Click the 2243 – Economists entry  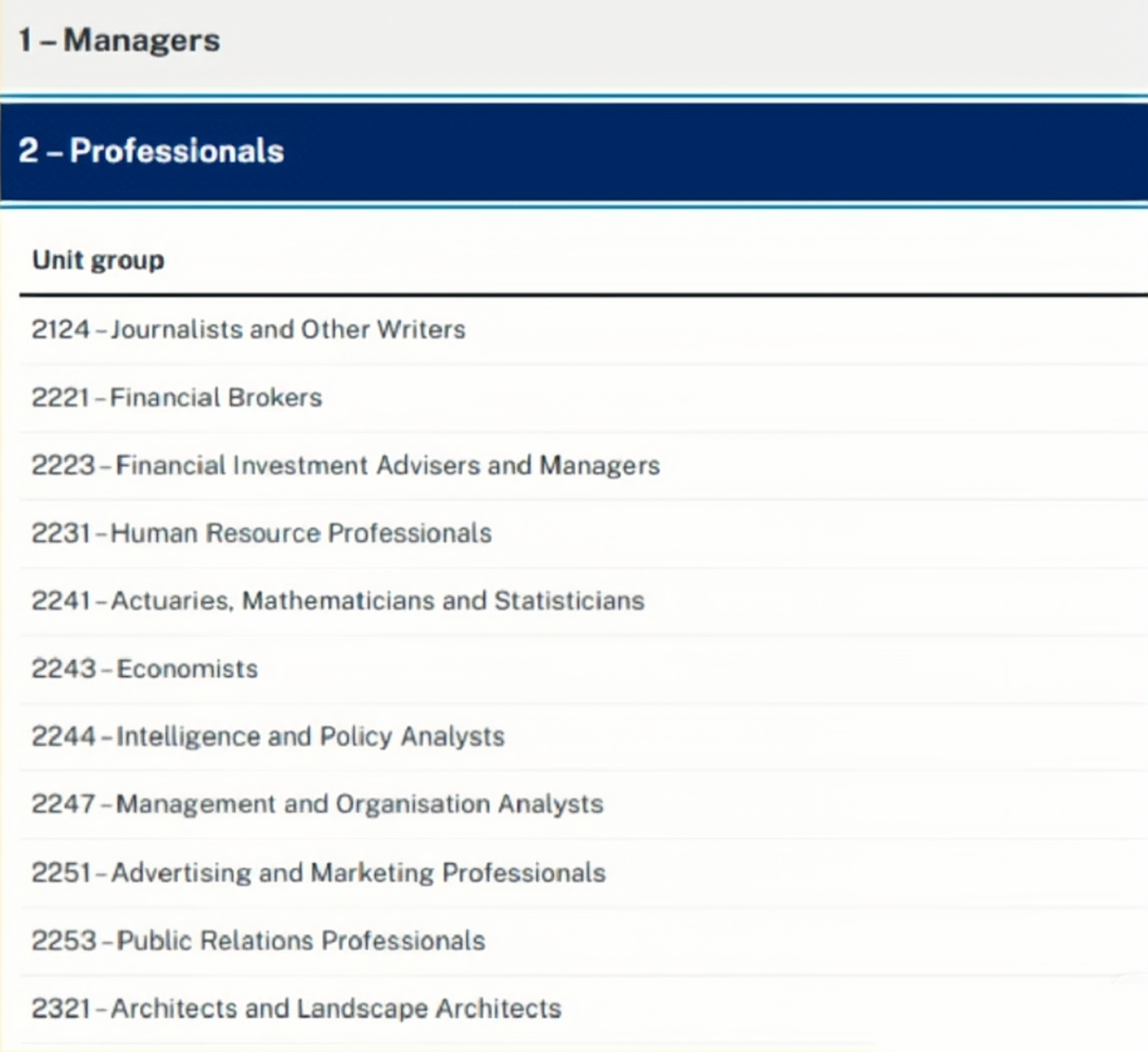click(145, 669)
